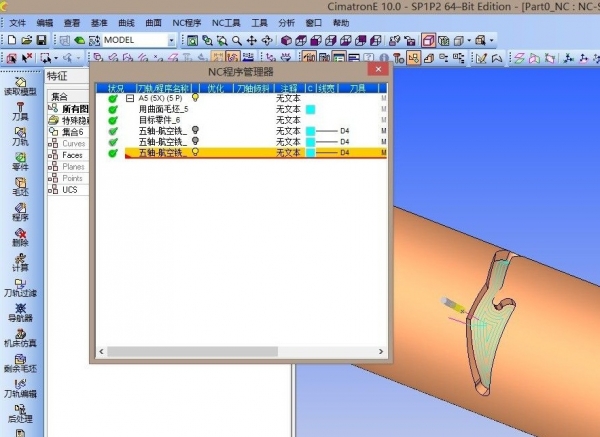Image resolution: width=600 pixels, height=437 pixels.
Task: Launch the 导航器 (navigator) sidebar icon
Action: (x=20, y=313)
